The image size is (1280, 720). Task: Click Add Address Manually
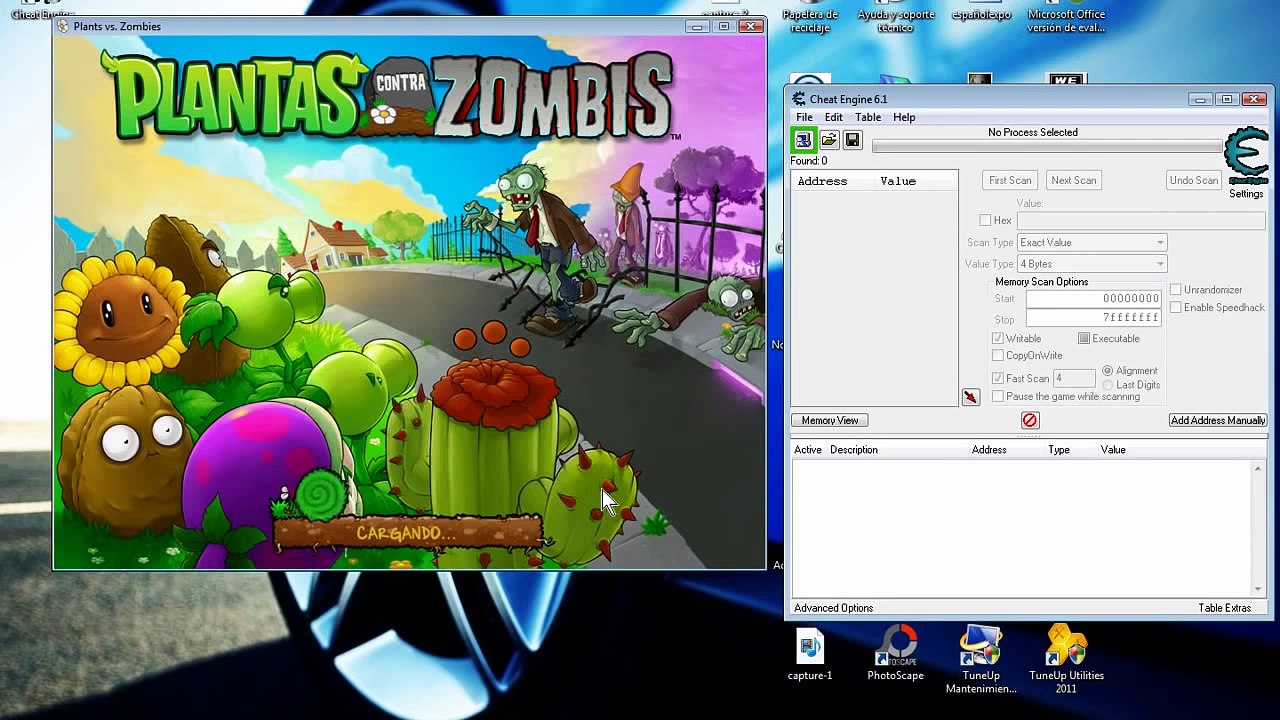[1218, 421]
